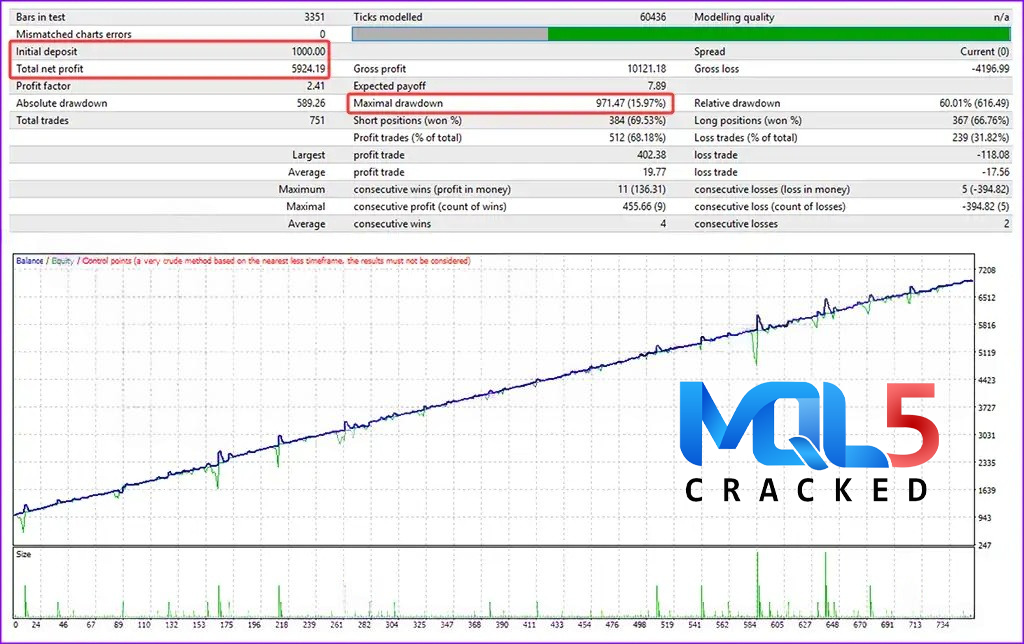This screenshot has width=1024, height=644.
Task: Select the total net profit value 5924.19
Action: point(308,69)
